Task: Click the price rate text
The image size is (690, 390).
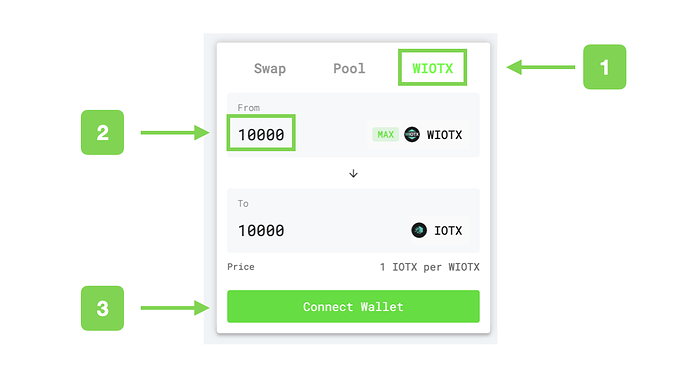Action: (429, 267)
